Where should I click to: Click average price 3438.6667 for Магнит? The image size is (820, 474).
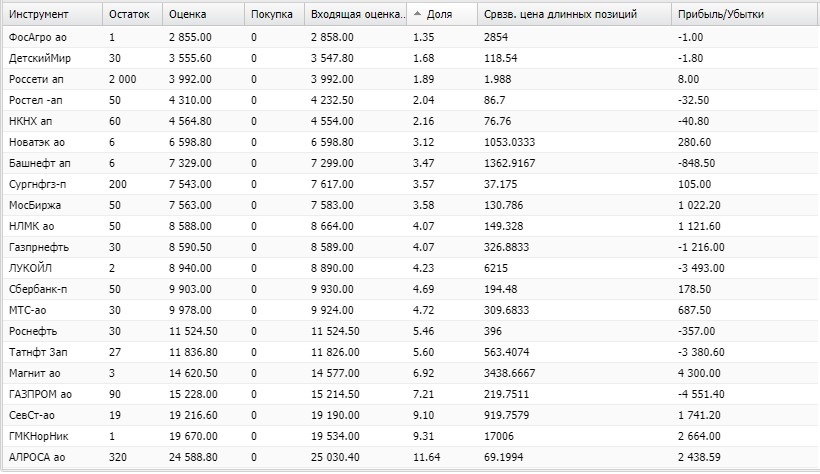point(509,373)
